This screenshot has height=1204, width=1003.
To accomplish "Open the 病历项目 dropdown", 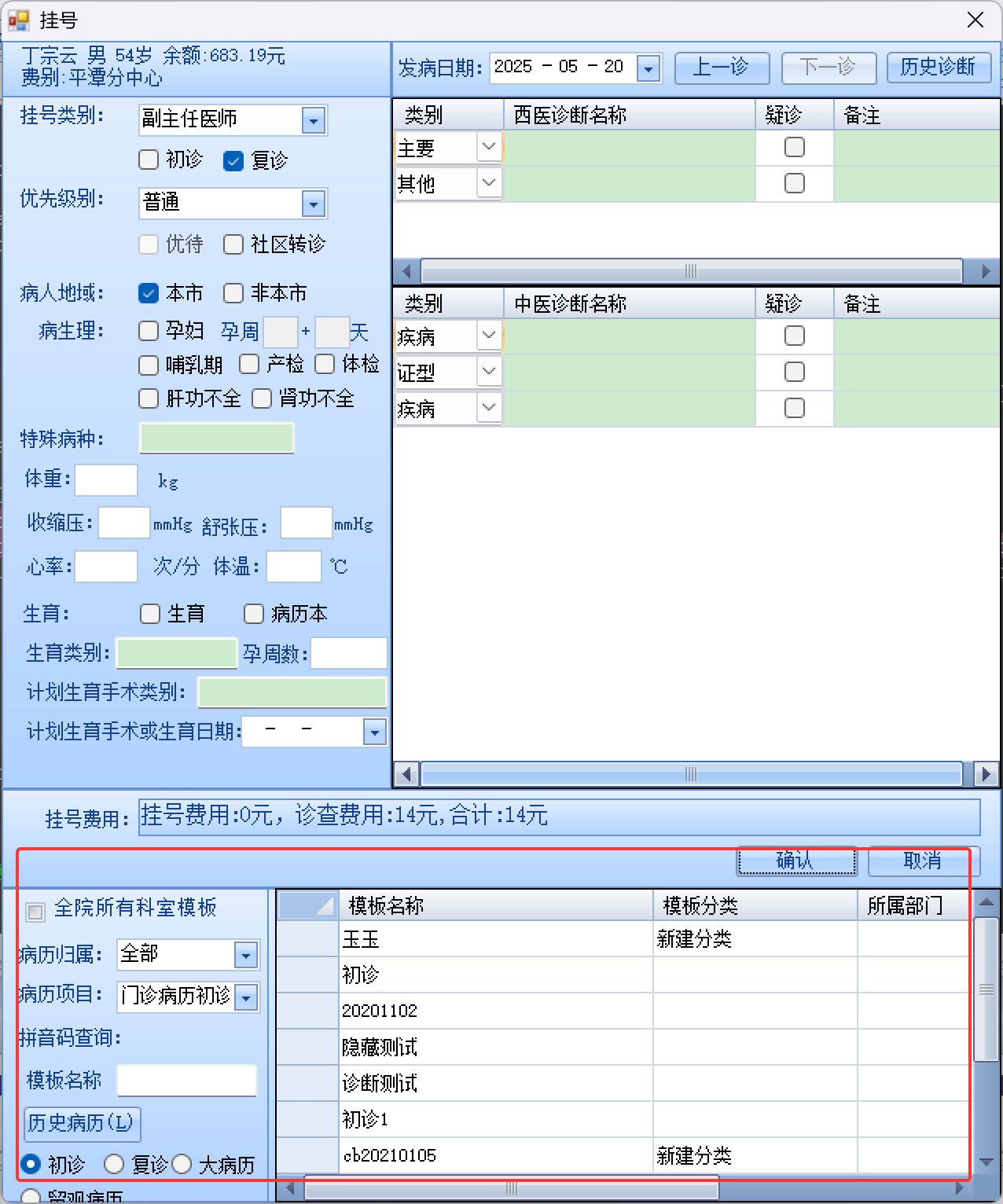I will click(246, 998).
